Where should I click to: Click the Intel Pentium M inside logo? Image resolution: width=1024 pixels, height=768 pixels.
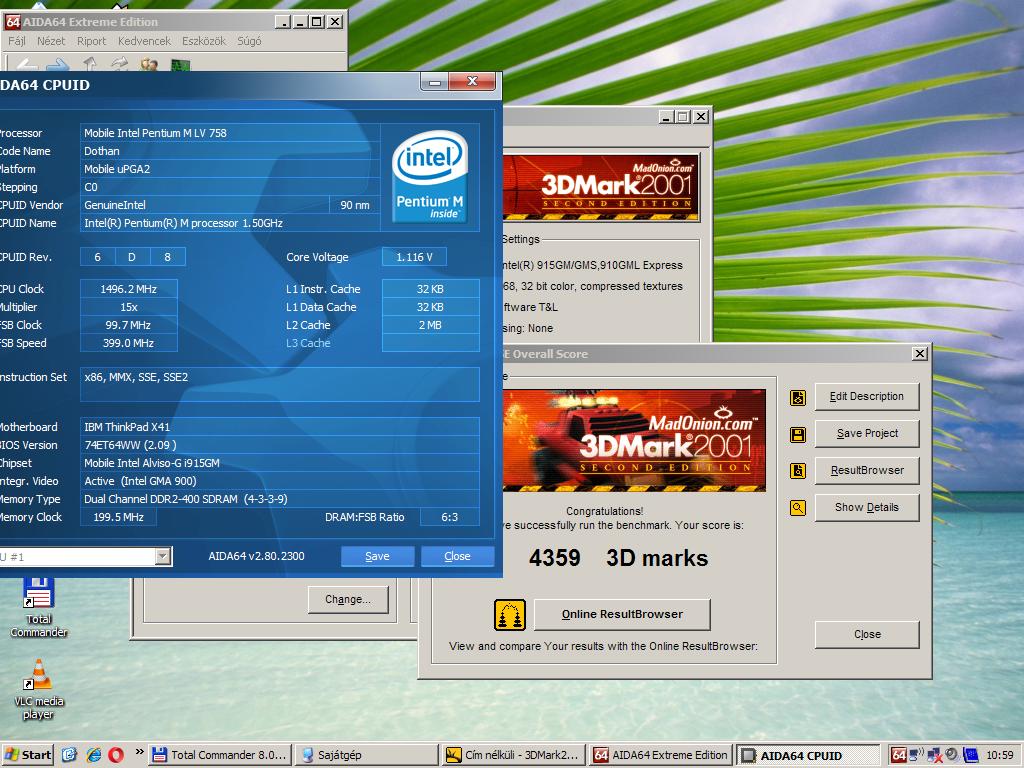430,176
